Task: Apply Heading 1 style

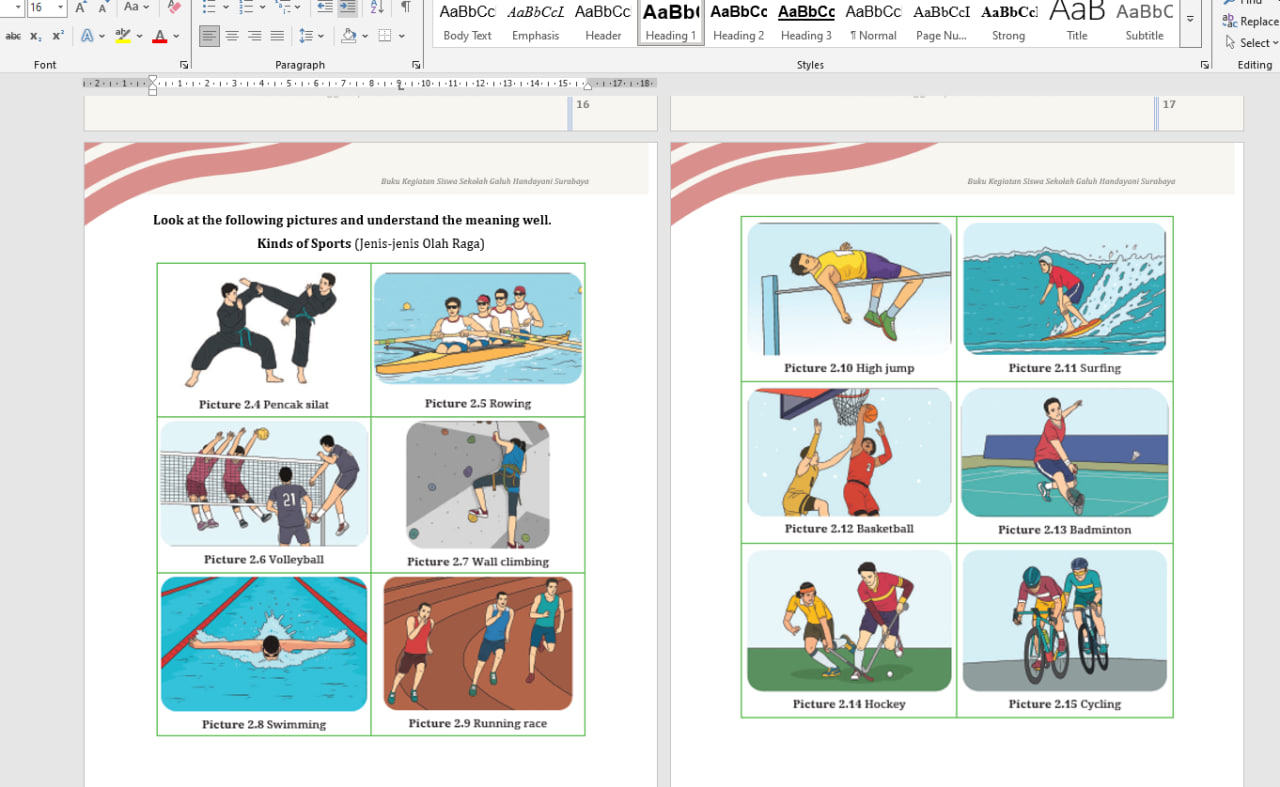Action: [x=670, y=22]
